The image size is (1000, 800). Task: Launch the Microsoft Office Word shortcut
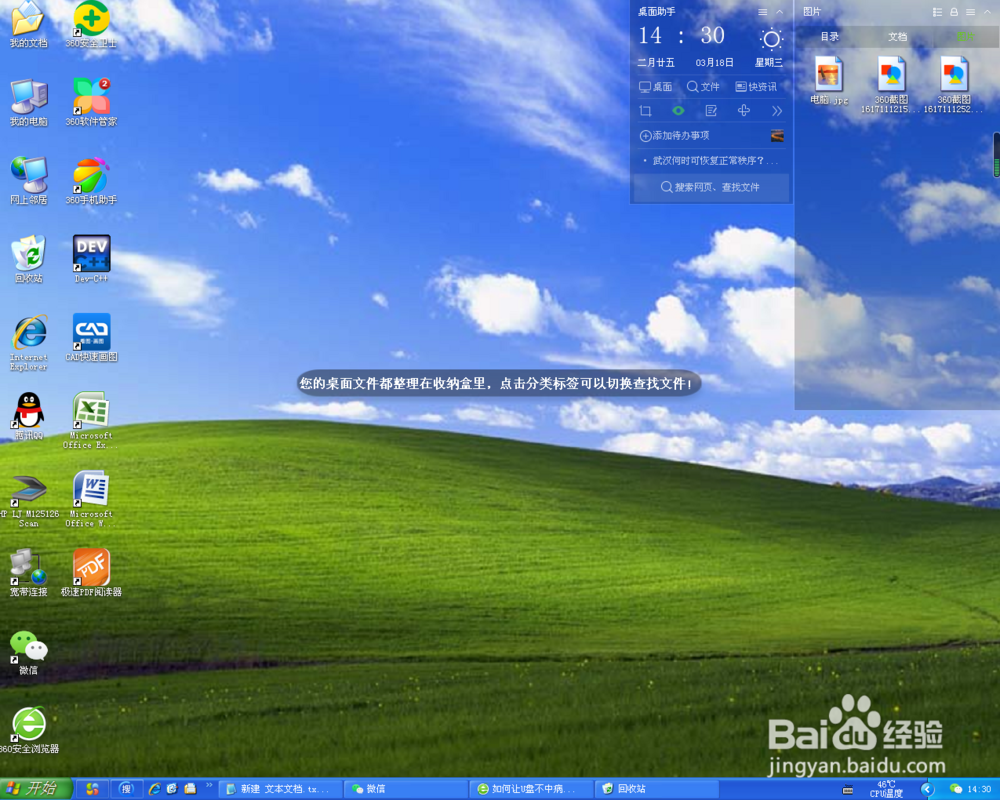pos(91,499)
